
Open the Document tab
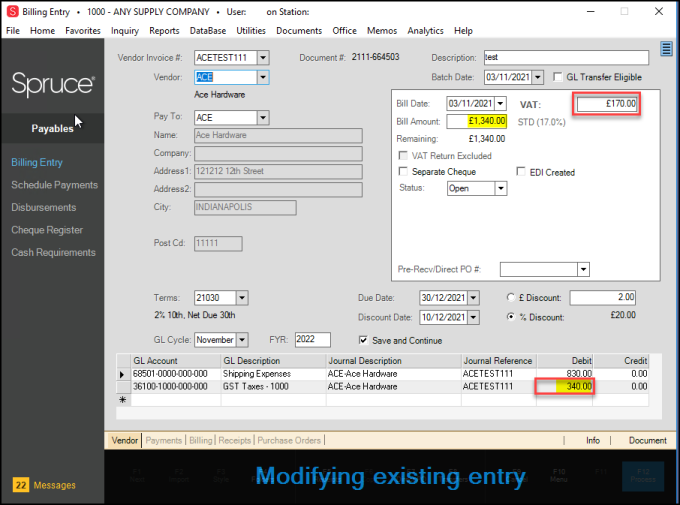pos(647,440)
